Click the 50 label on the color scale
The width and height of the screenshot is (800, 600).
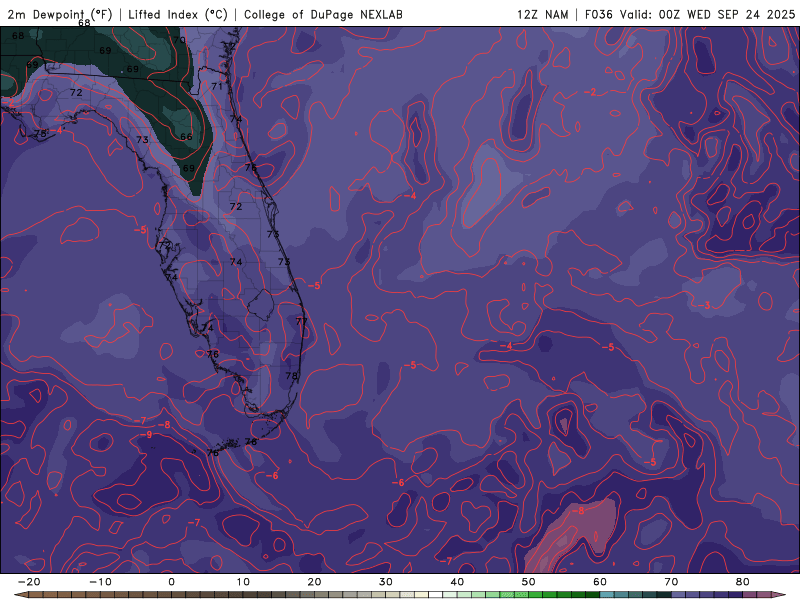[529, 582]
